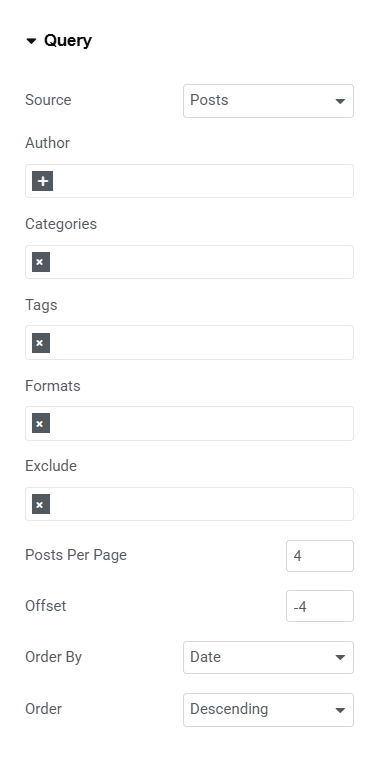Select the Offset number field

click(320, 606)
